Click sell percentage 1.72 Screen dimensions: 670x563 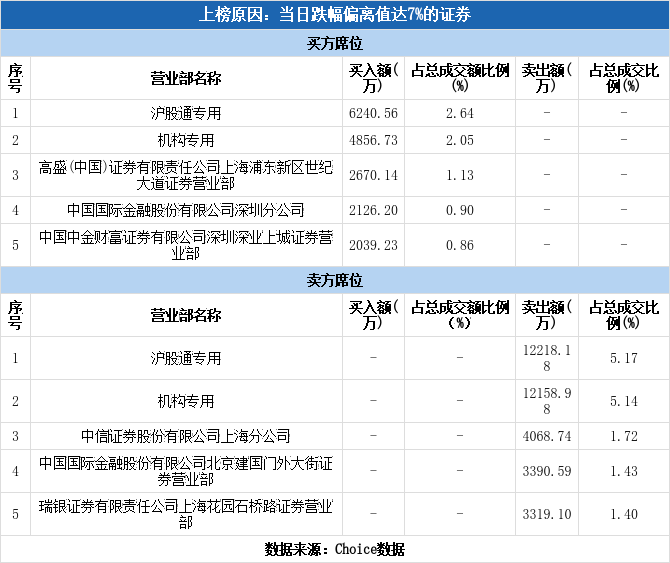click(624, 436)
